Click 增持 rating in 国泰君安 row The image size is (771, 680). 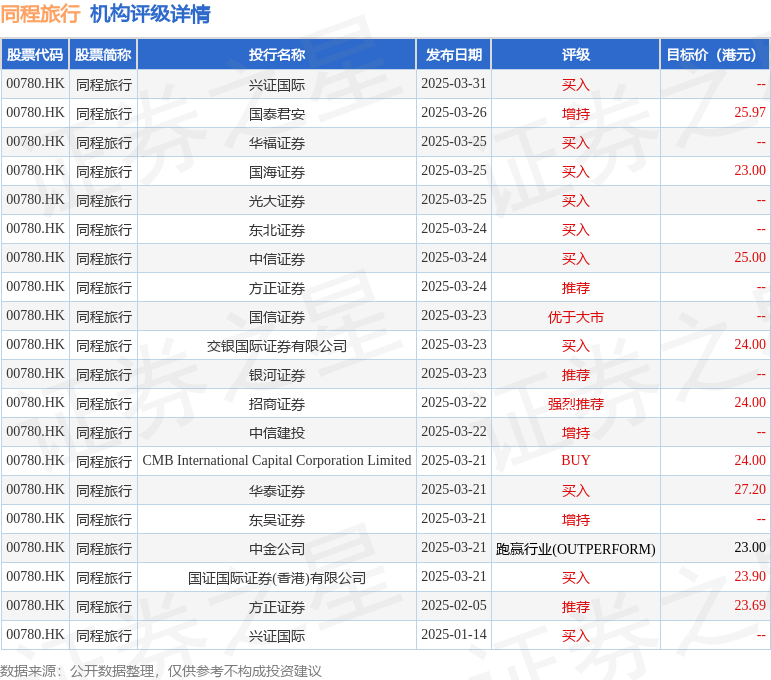576,114
